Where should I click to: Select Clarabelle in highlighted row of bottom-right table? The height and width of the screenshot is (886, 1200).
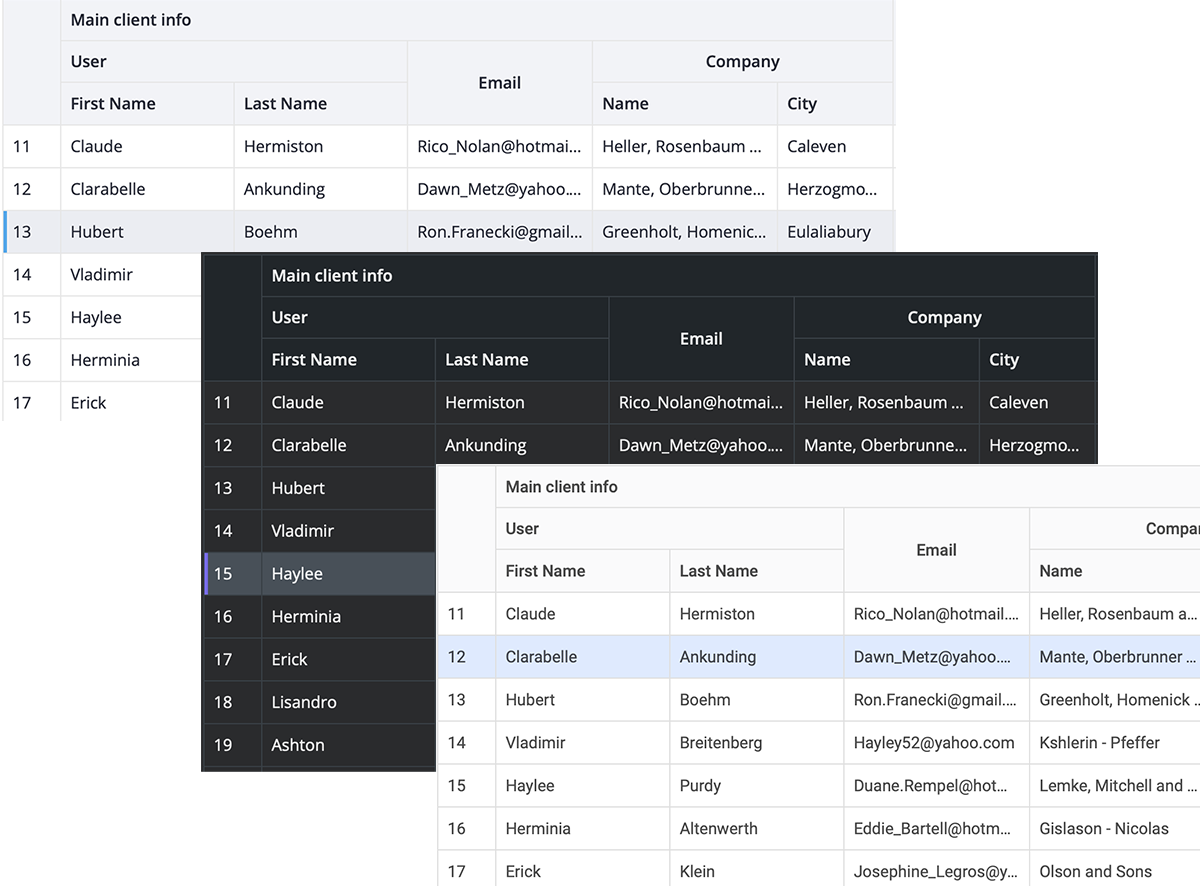pyautogui.click(x=541, y=657)
